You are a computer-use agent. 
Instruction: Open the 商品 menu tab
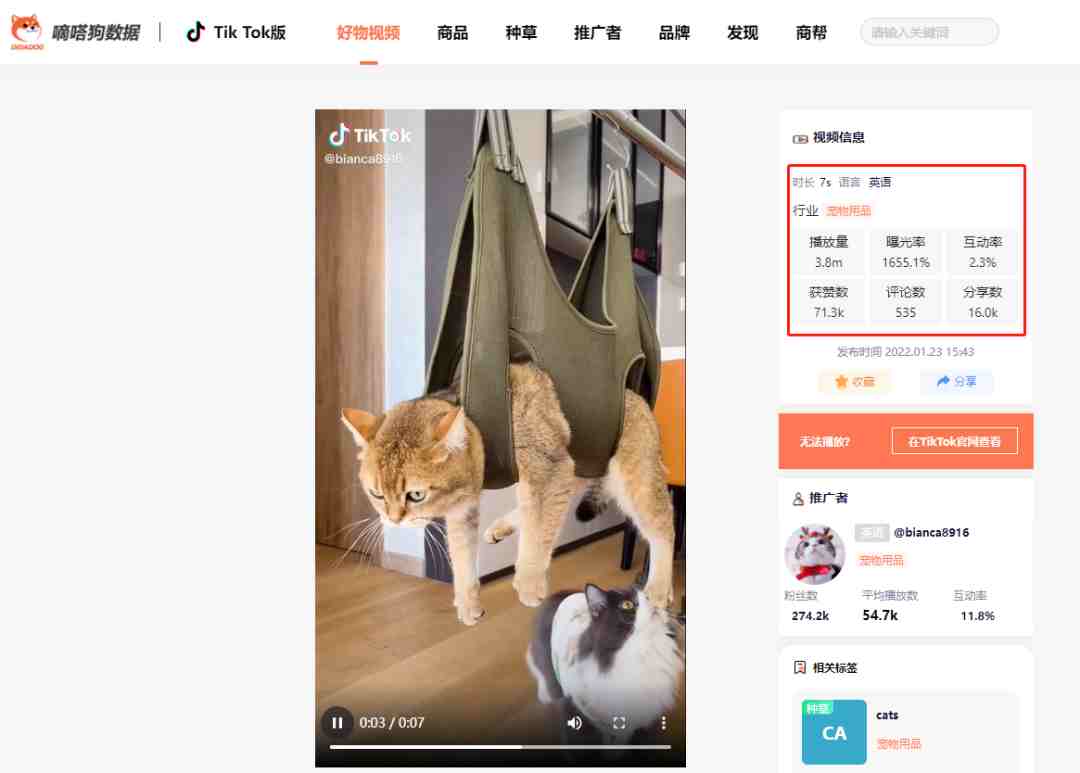(453, 32)
